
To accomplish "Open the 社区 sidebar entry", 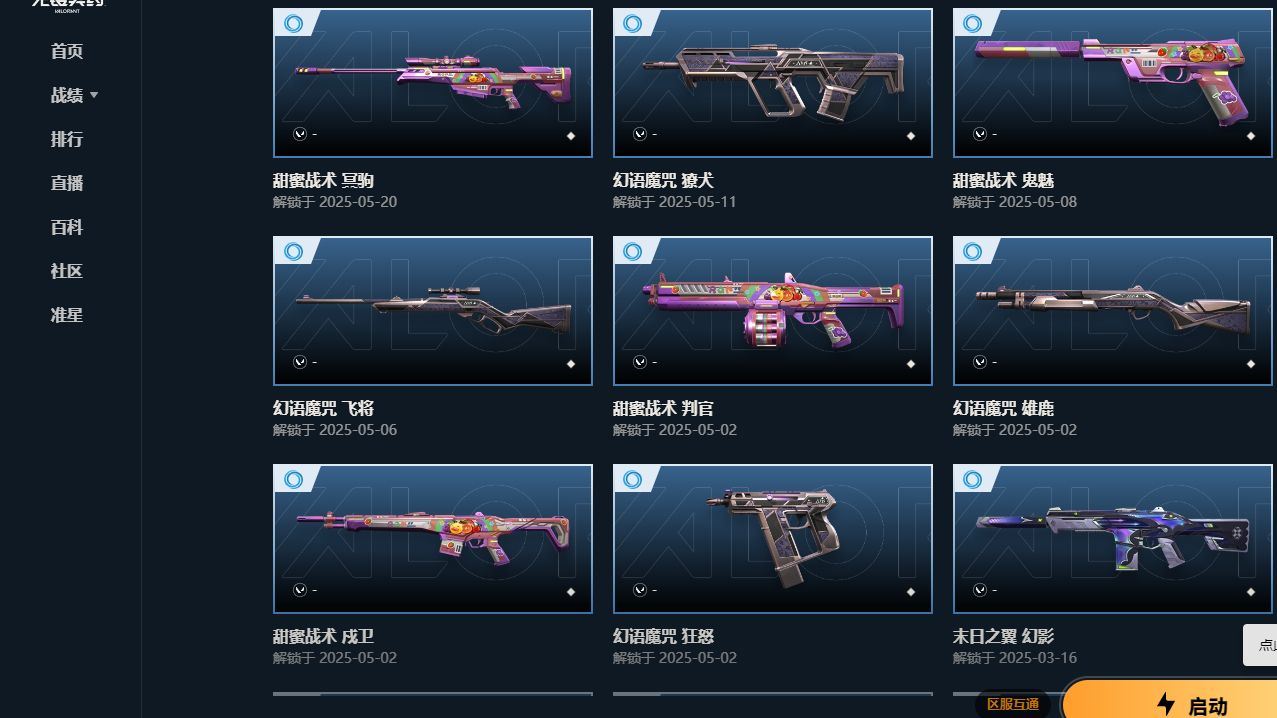I will pos(67,271).
